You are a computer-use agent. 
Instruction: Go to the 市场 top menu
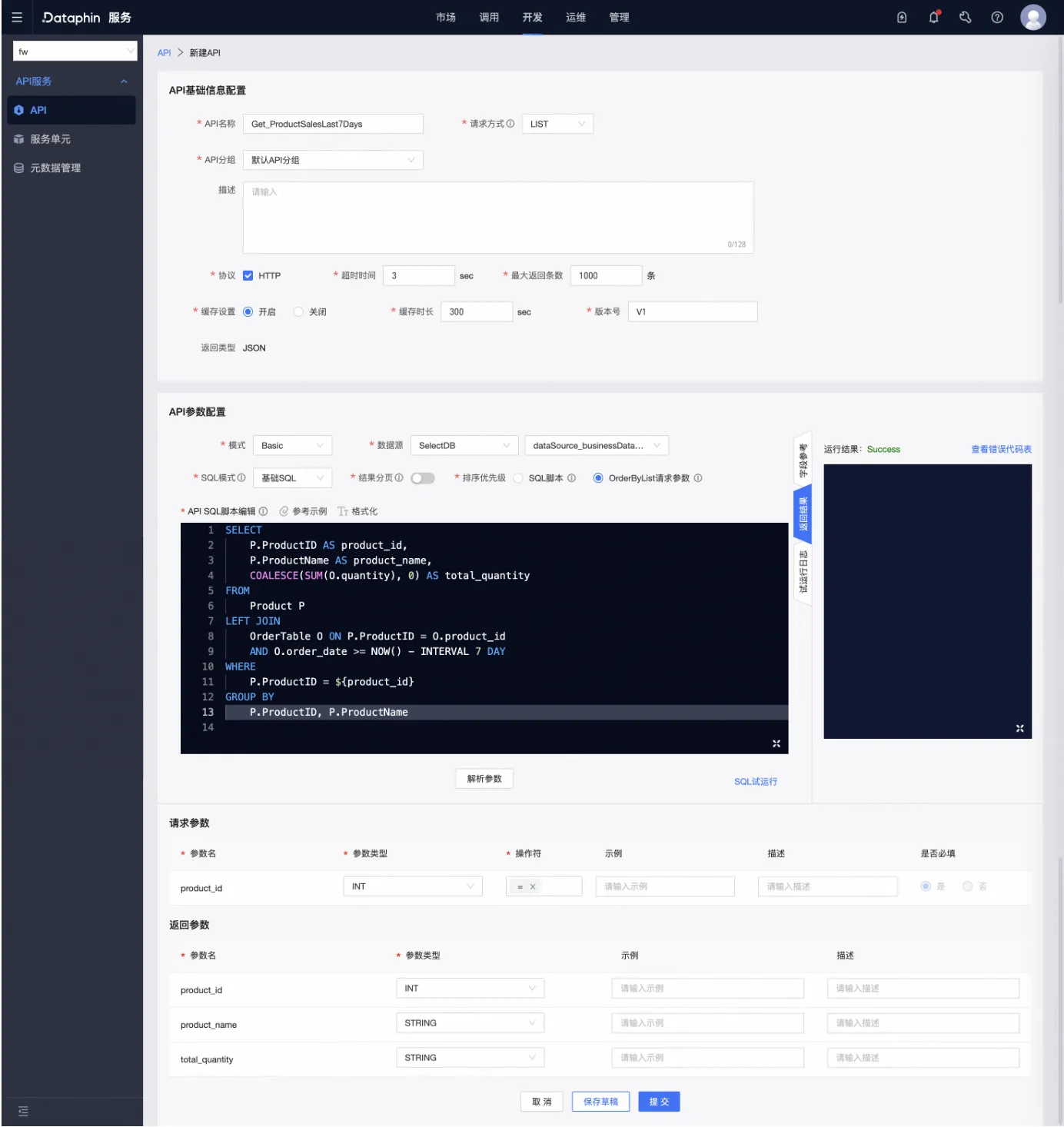pos(446,17)
